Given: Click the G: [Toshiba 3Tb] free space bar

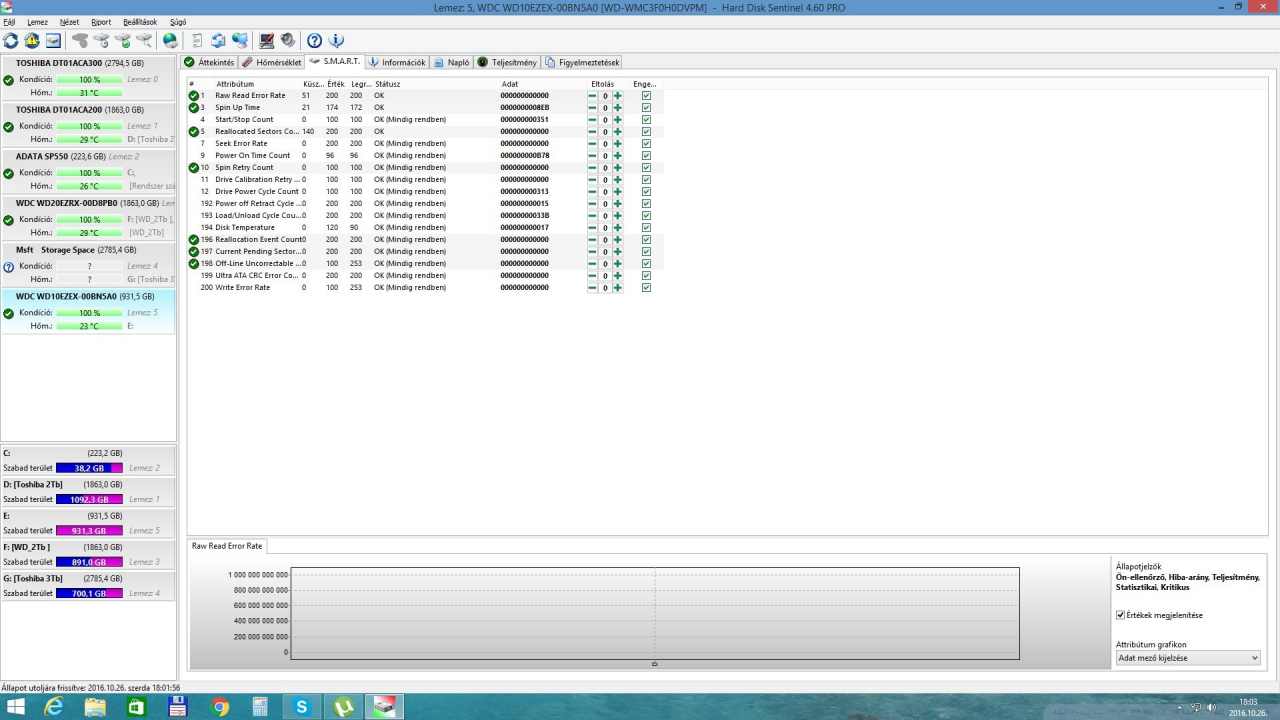Looking at the screenshot, I should point(89,594).
